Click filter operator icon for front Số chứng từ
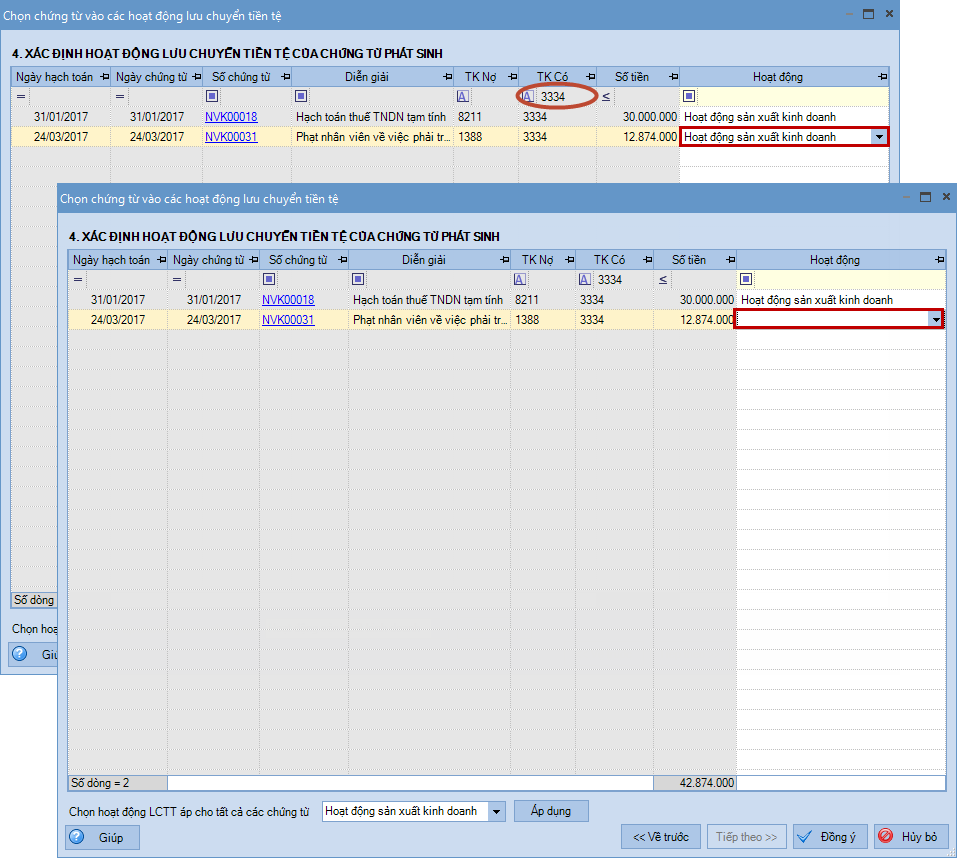Viewport: 957px width, 858px height. click(x=269, y=280)
